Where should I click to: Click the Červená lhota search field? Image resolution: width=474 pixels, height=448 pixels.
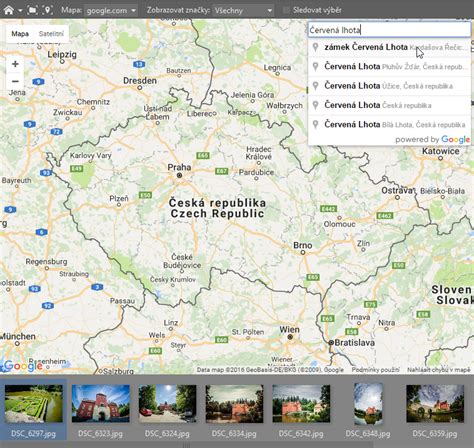tap(389, 30)
